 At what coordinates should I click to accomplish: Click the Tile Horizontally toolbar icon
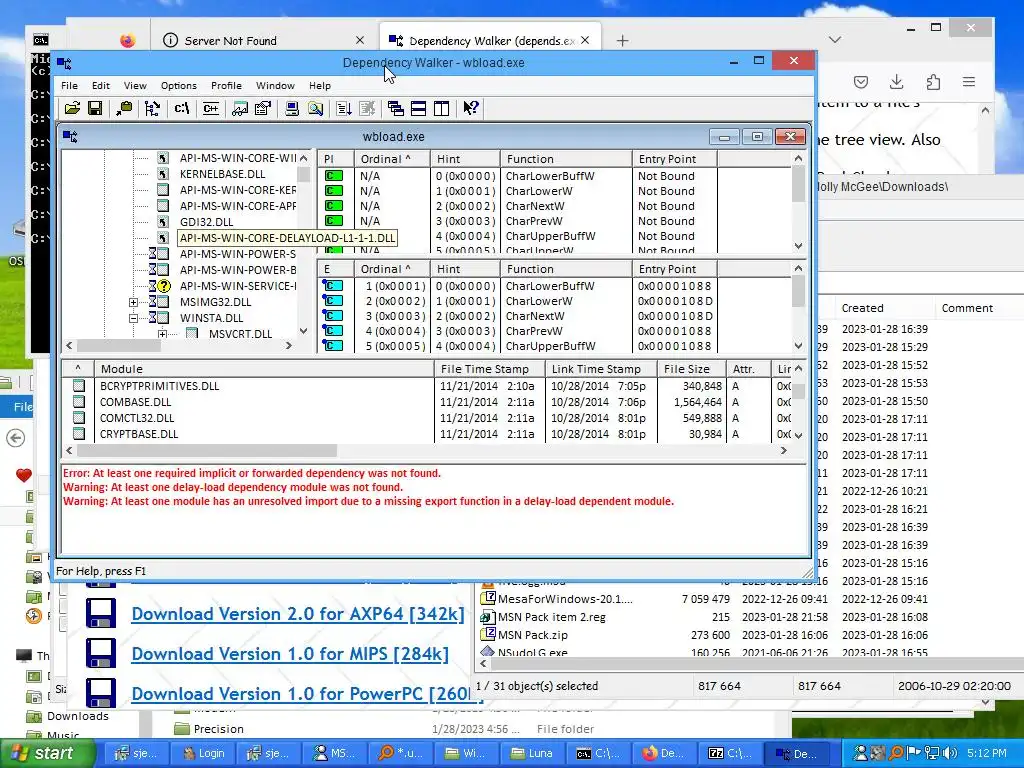tap(419, 108)
